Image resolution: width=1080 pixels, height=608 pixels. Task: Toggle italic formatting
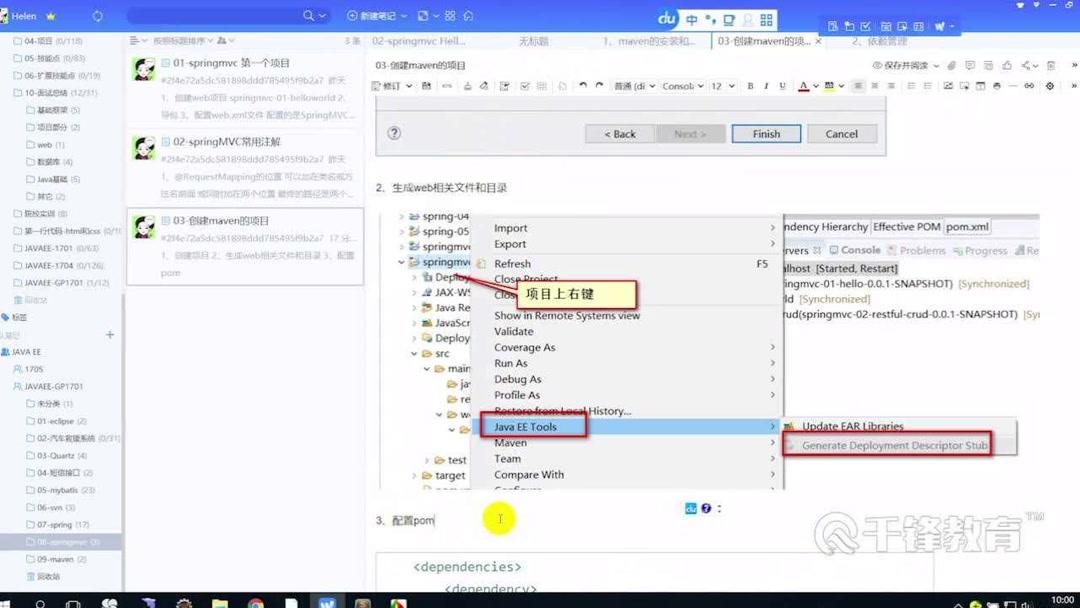point(764,86)
